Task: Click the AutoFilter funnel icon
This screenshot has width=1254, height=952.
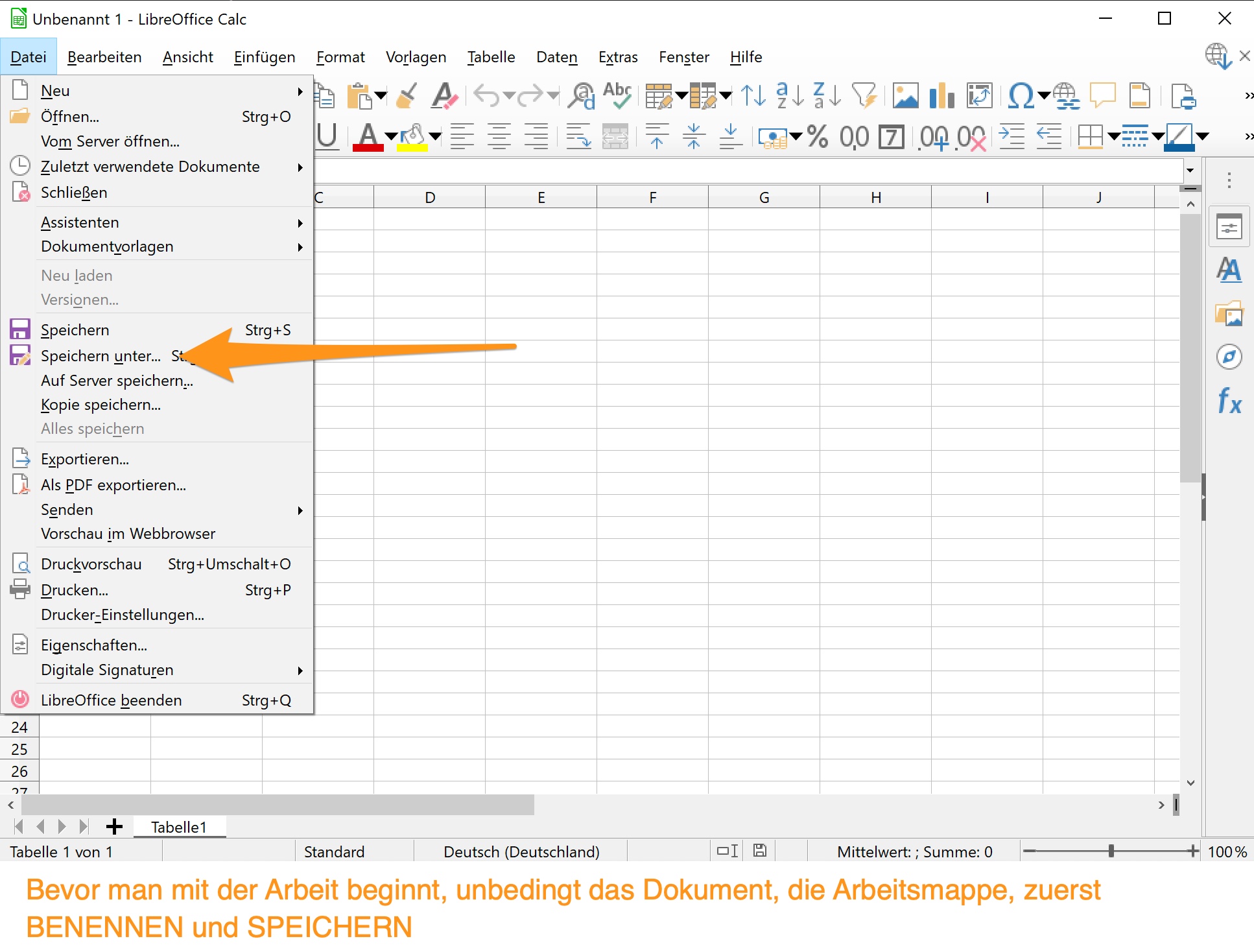Action: pyautogui.click(x=864, y=96)
